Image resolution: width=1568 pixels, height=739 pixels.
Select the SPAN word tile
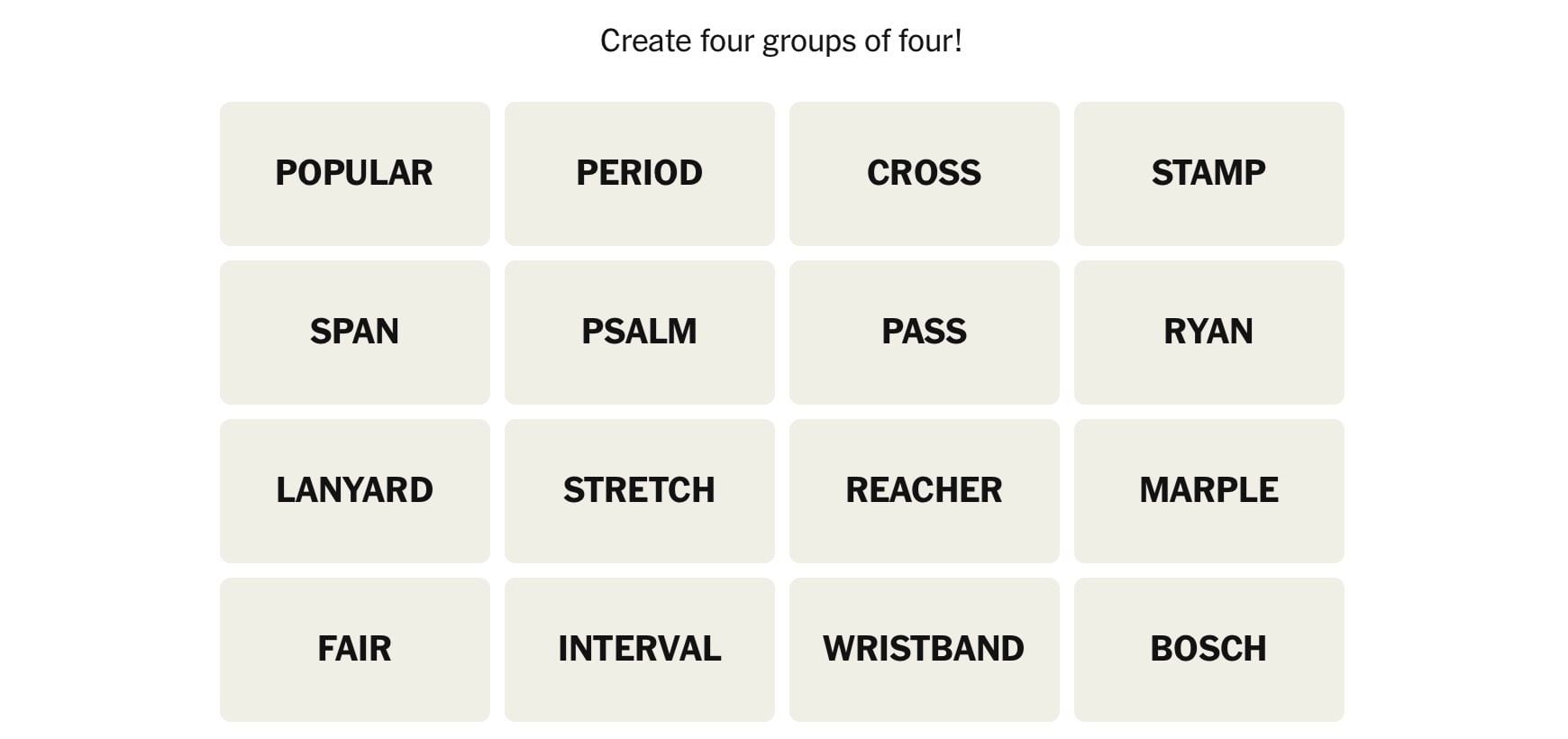tap(354, 332)
